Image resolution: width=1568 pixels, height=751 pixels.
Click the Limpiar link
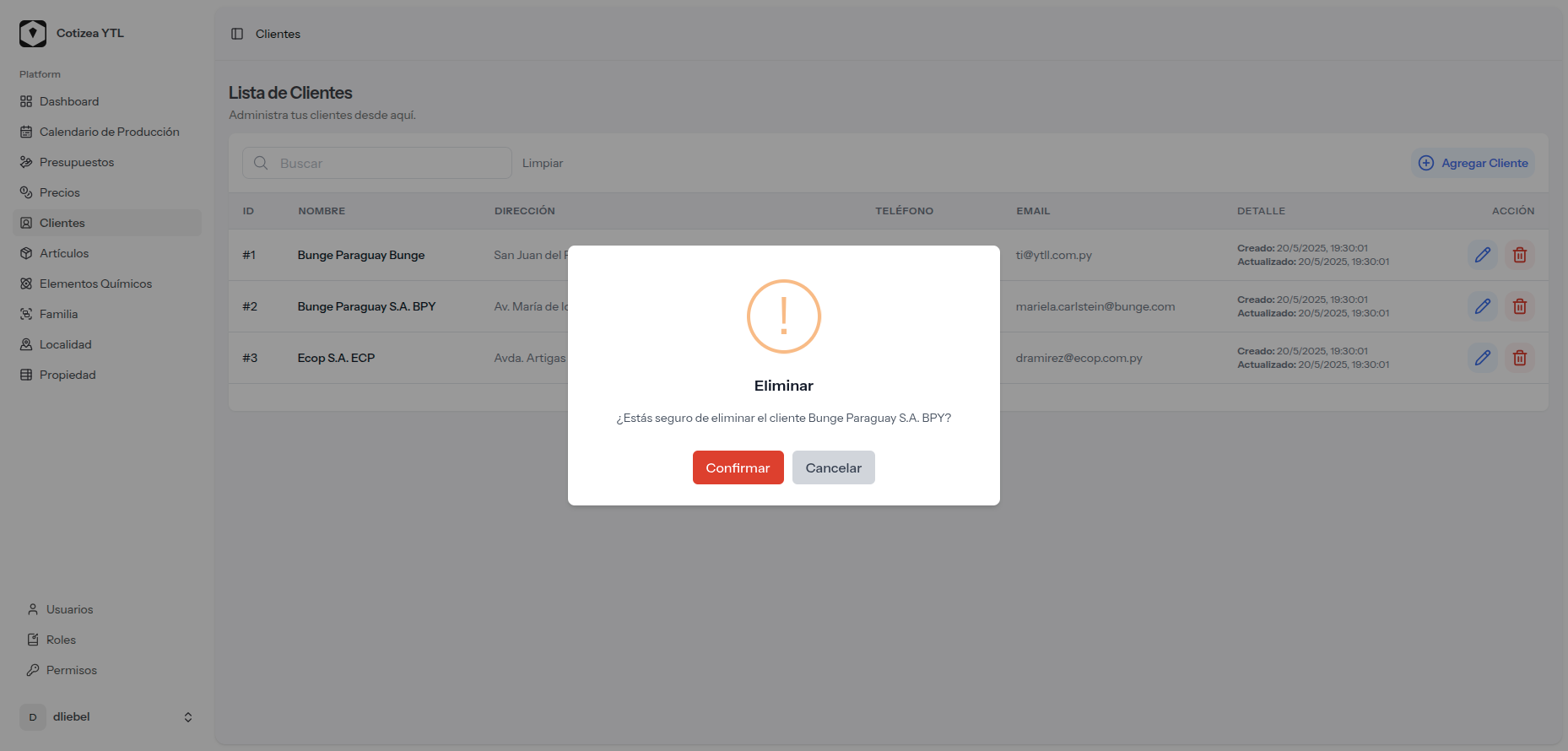click(542, 163)
